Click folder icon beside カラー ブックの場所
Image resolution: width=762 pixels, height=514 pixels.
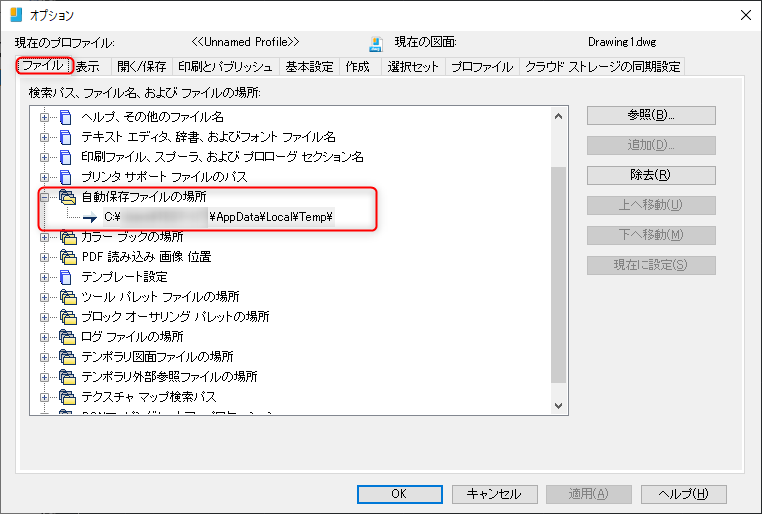[68, 237]
